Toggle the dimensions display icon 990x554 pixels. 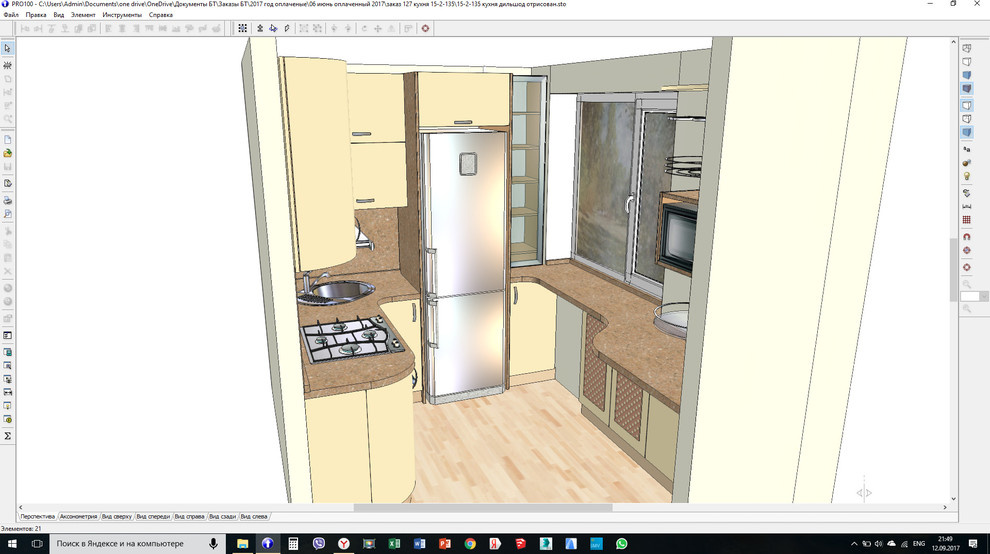tap(967, 205)
